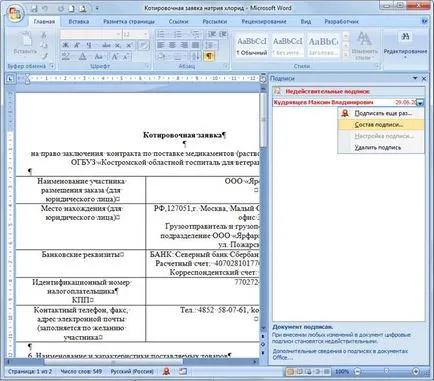This screenshot has width=434, height=381.
Task: Click the Русский (Россия) language indicator
Action: [132, 371]
